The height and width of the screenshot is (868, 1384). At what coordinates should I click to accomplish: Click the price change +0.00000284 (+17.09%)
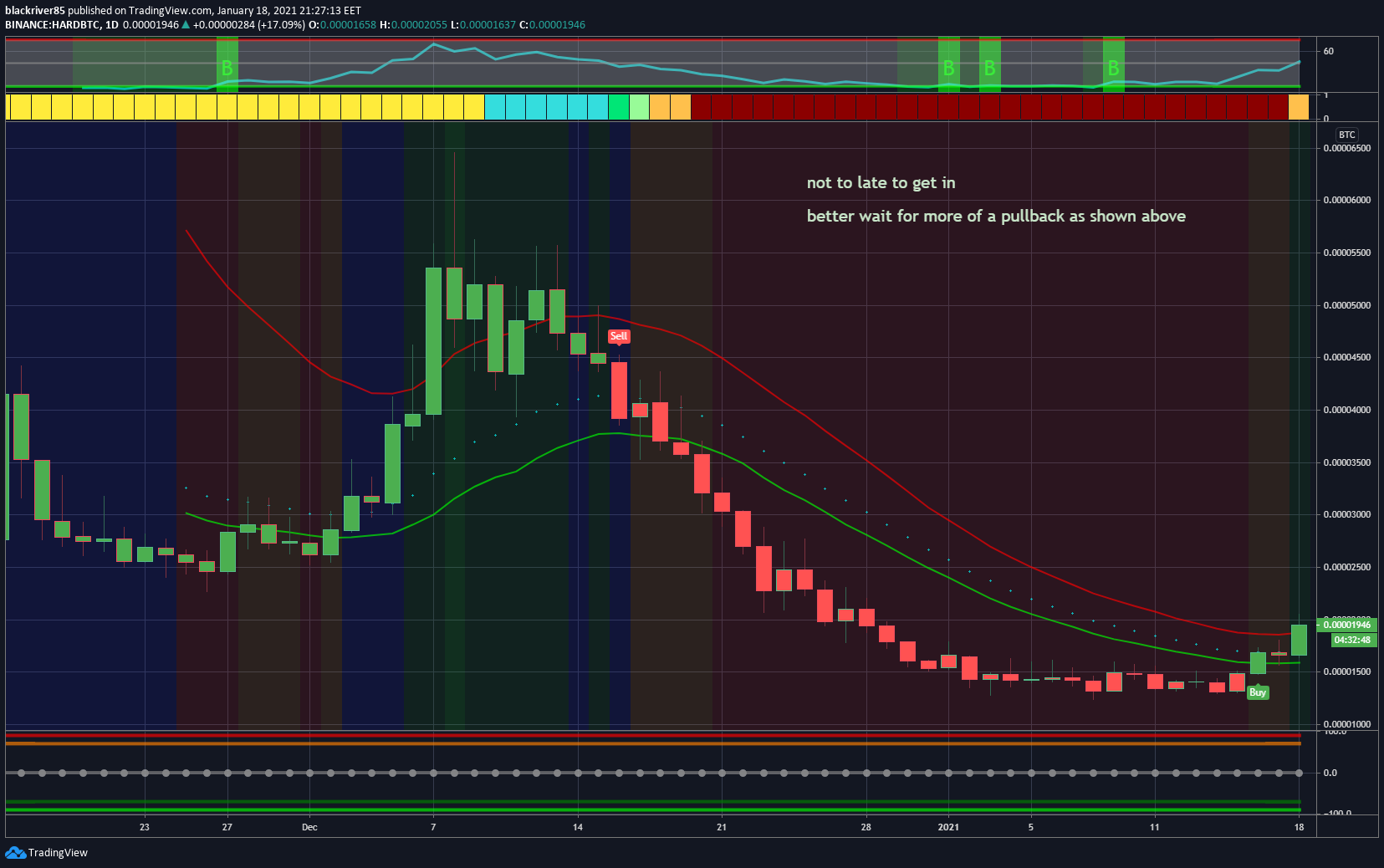point(248,25)
